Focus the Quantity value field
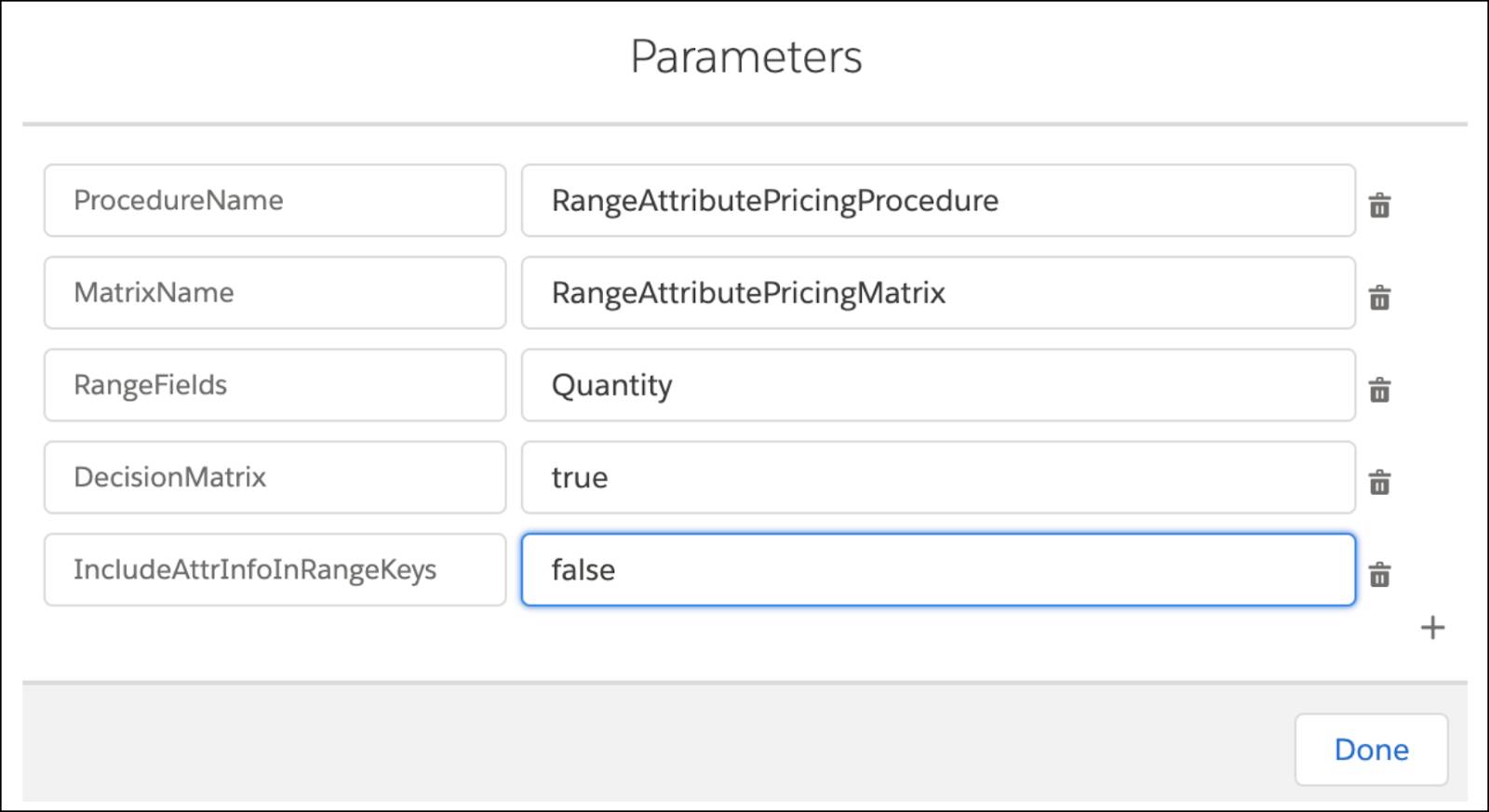 tap(937, 385)
